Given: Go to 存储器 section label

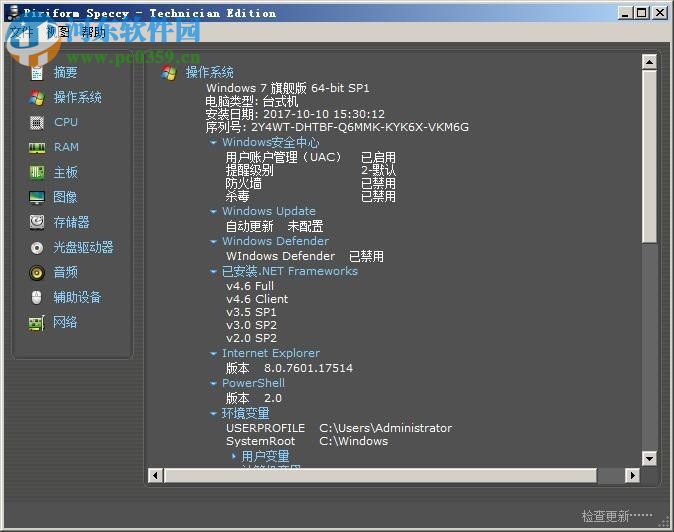Looking at the screenshot, I should [71, 222].
